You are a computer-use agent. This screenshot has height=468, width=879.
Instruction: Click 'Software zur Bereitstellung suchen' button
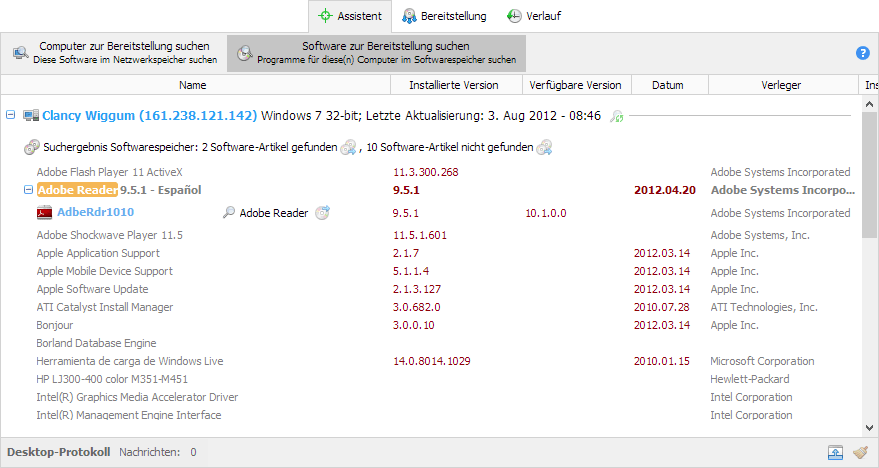pyautogui.click(x=376, y=53)
